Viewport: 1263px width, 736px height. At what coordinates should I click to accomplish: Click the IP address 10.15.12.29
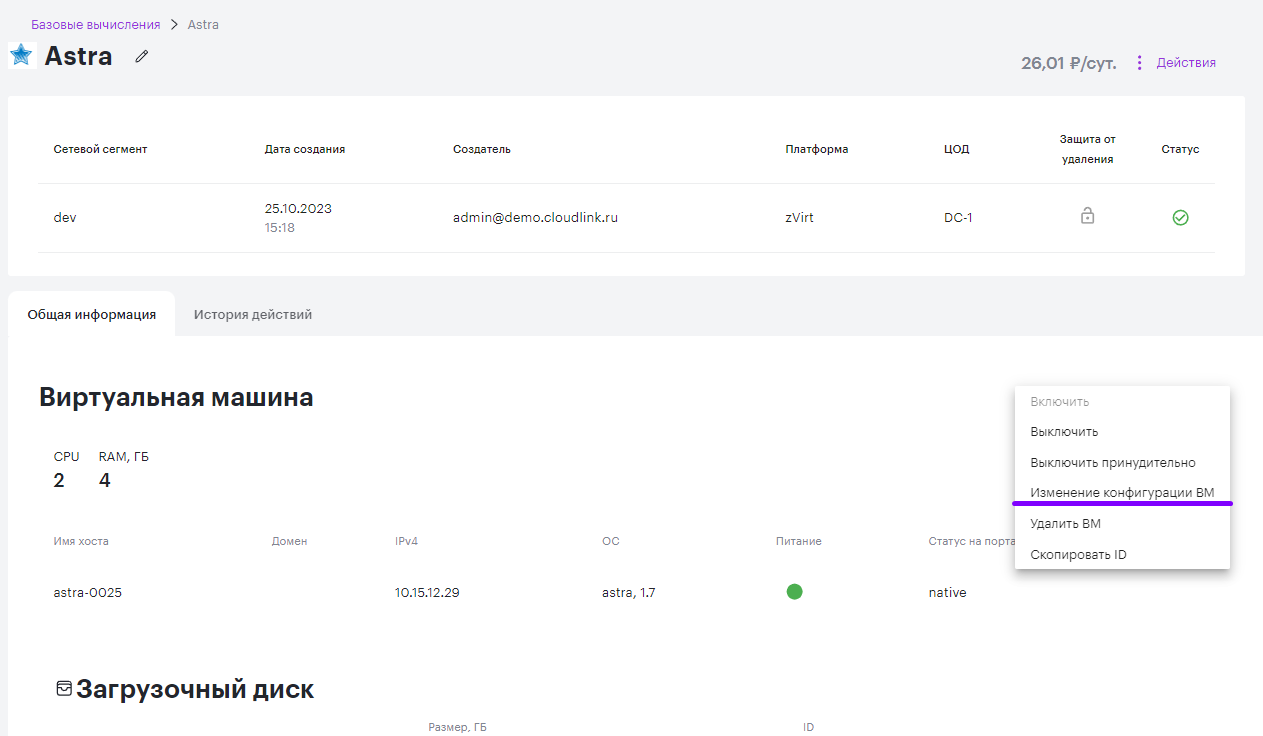427,592
